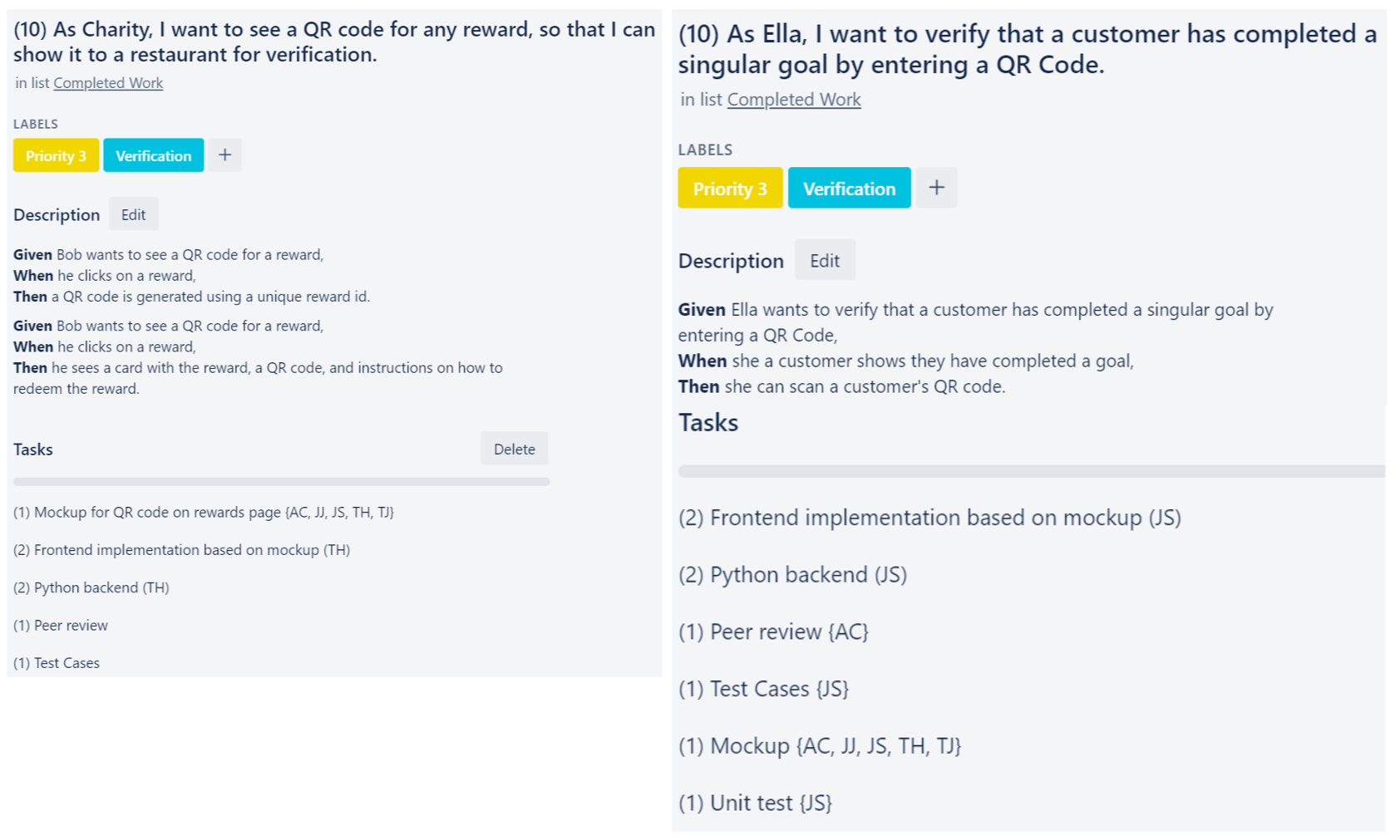Edit the description on Charity card
The width and height of the screenshot is (1400, 840).
pyautogui.click(x=133, y=214)
